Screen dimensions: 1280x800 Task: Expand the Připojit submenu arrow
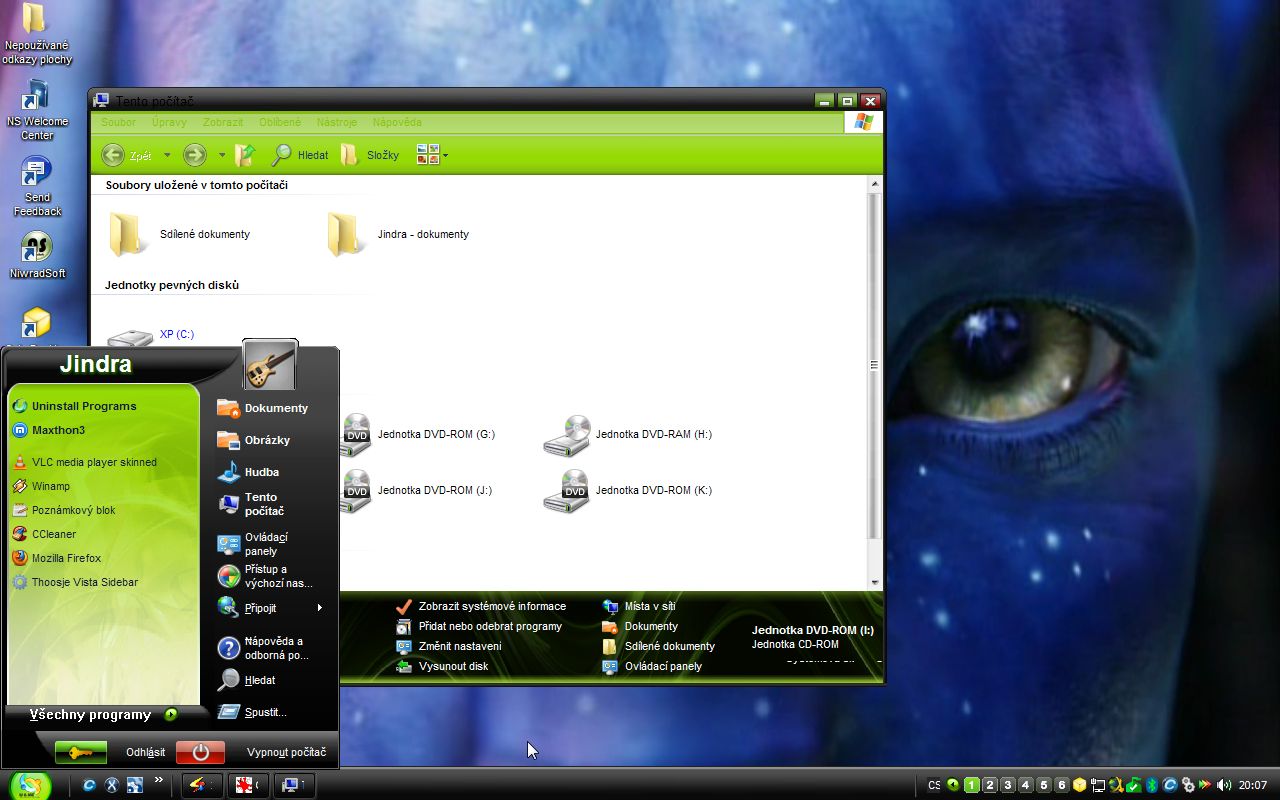320,608
